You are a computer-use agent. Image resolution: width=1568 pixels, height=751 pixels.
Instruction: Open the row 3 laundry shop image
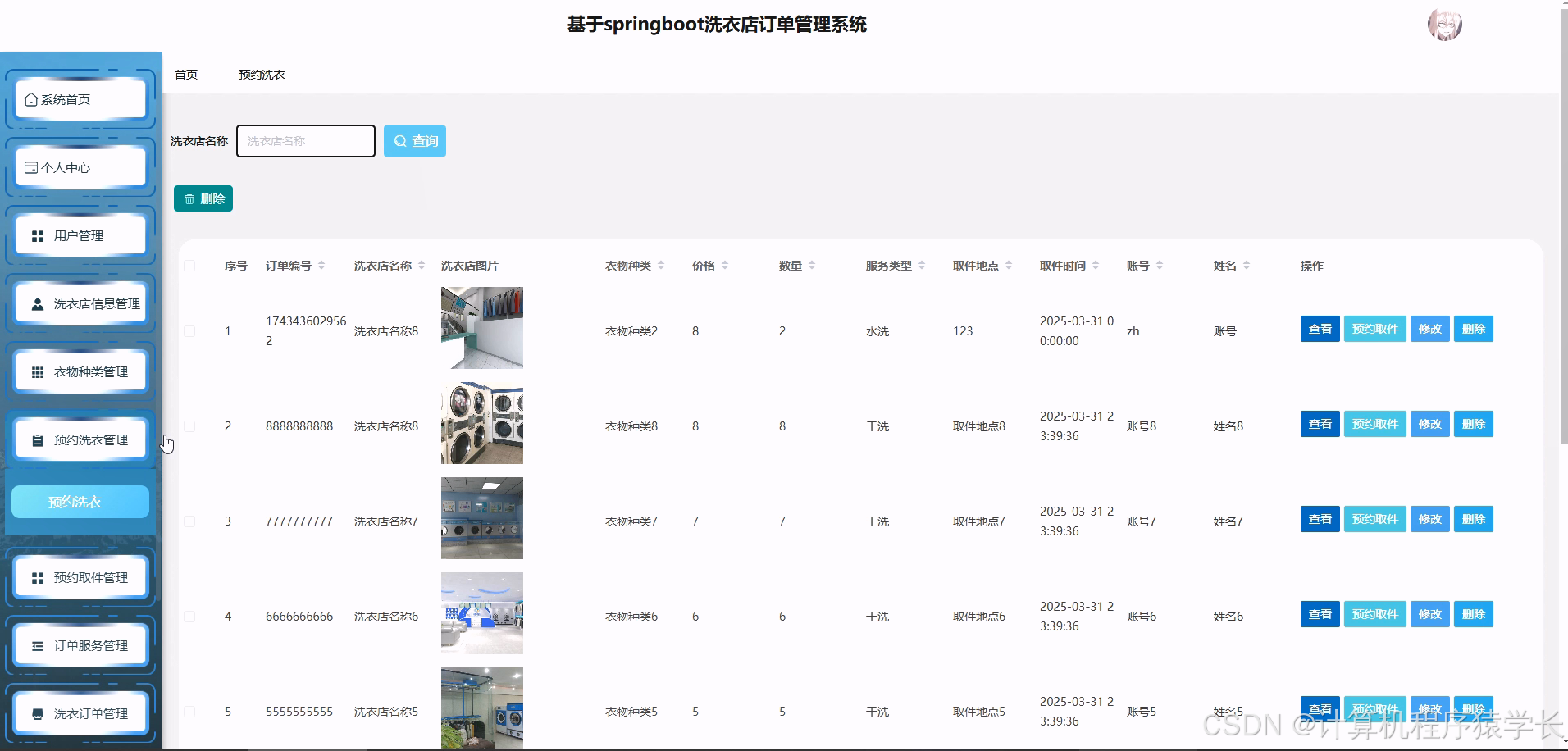tap(482, 518)
